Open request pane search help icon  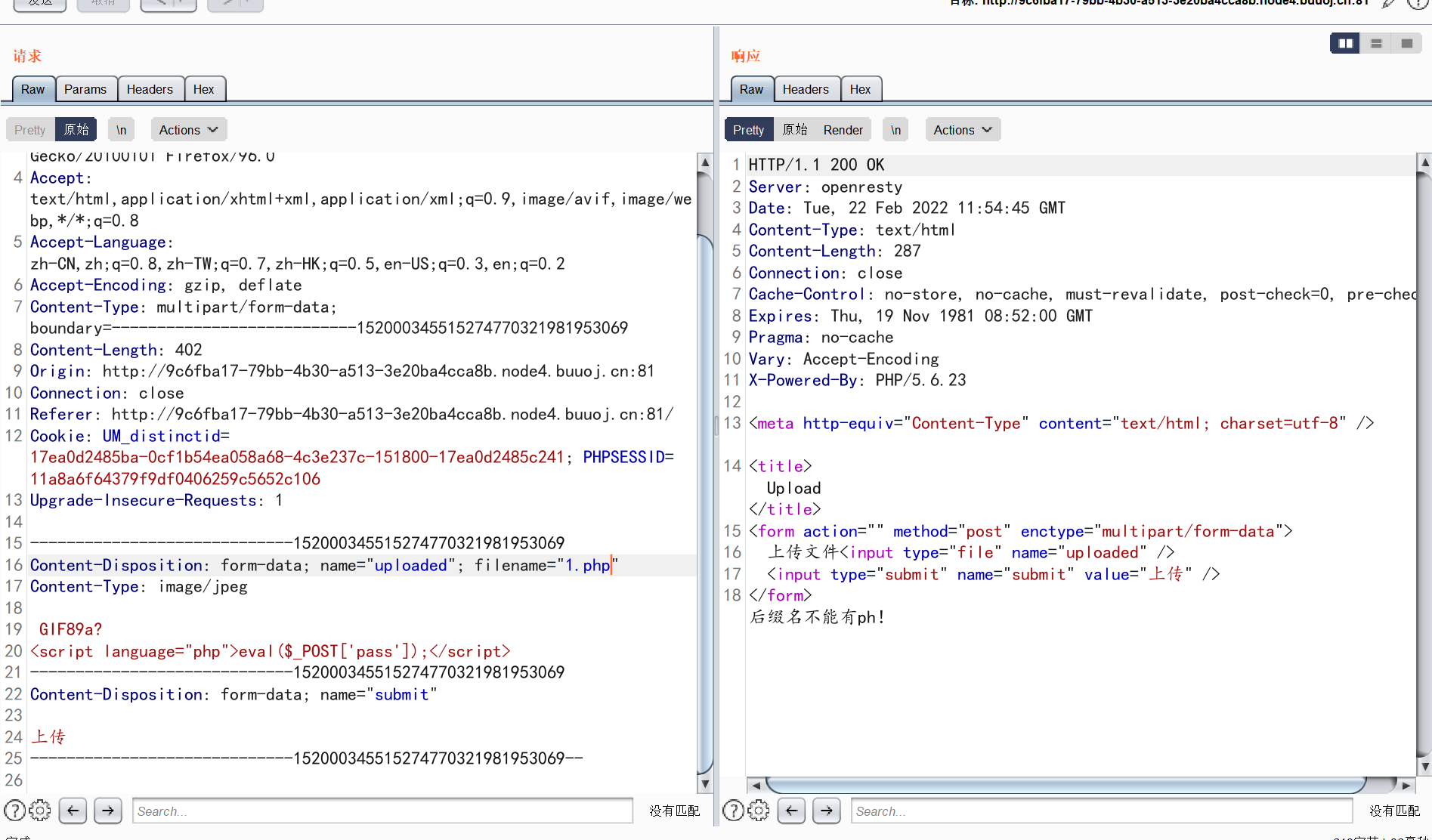14,811
